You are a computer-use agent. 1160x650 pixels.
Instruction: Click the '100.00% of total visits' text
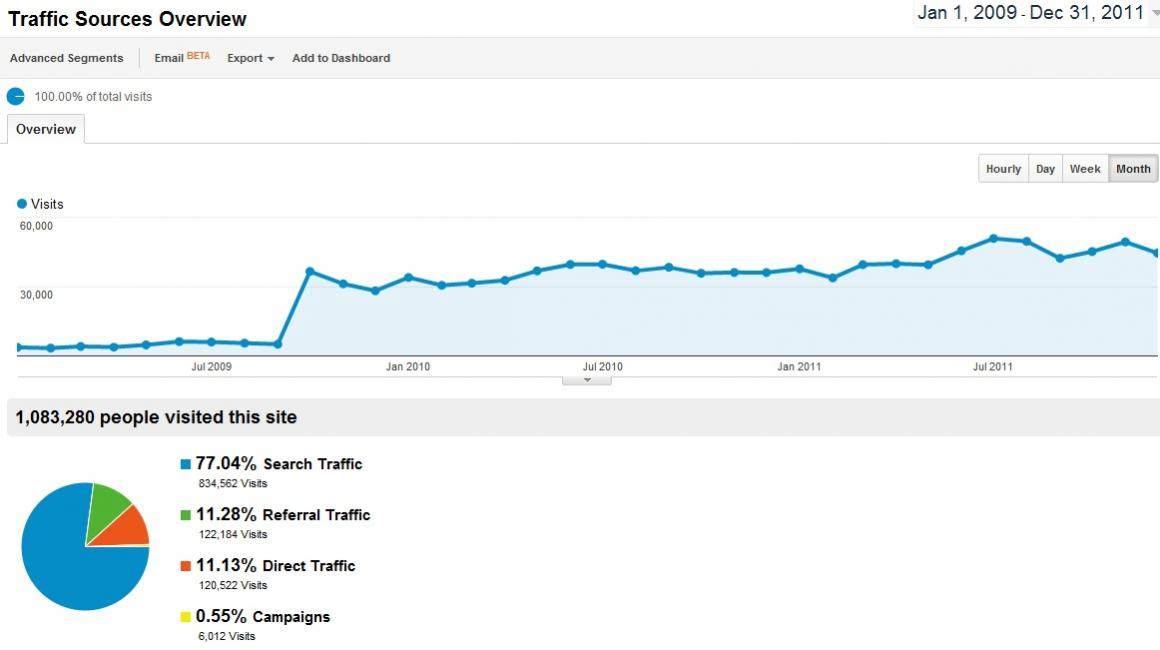point(93,96)
